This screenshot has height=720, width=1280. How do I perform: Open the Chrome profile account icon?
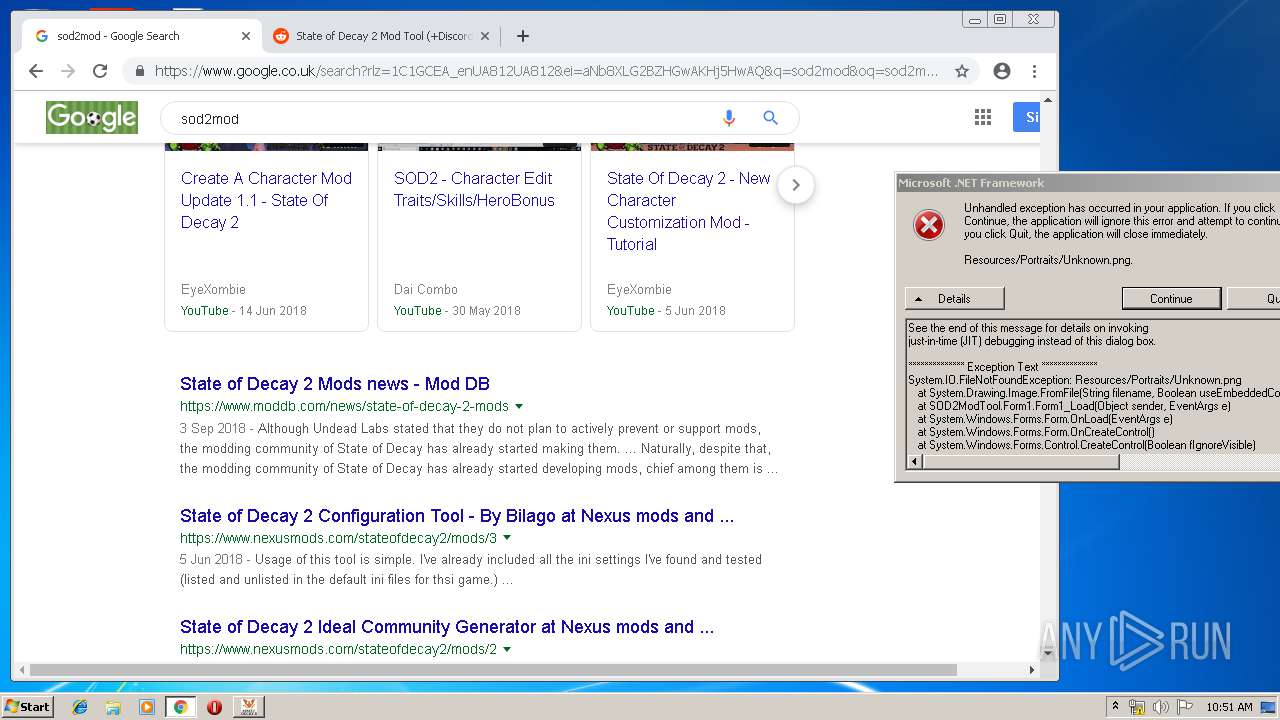click(x=1002, y=71)
